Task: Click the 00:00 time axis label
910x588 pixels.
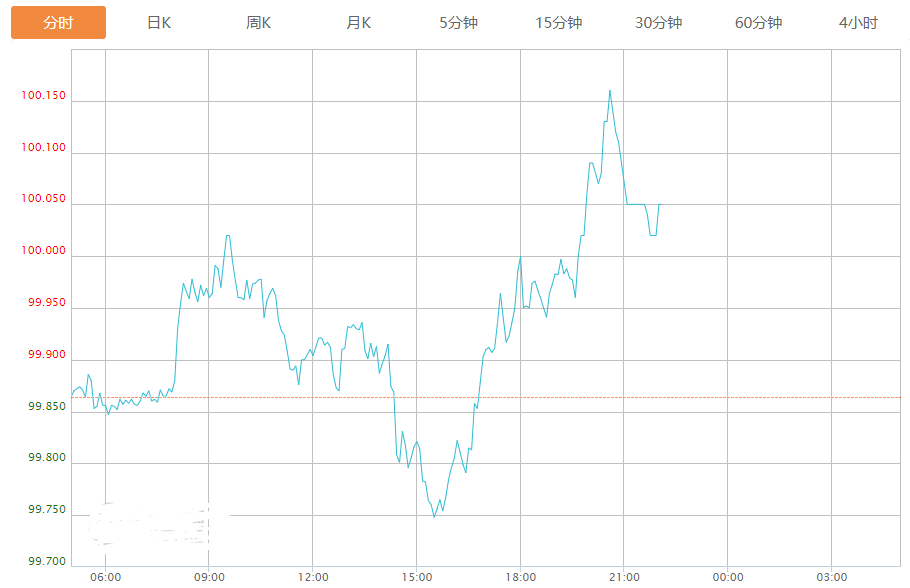Action: pyautogui.click(x=728, y=577)
